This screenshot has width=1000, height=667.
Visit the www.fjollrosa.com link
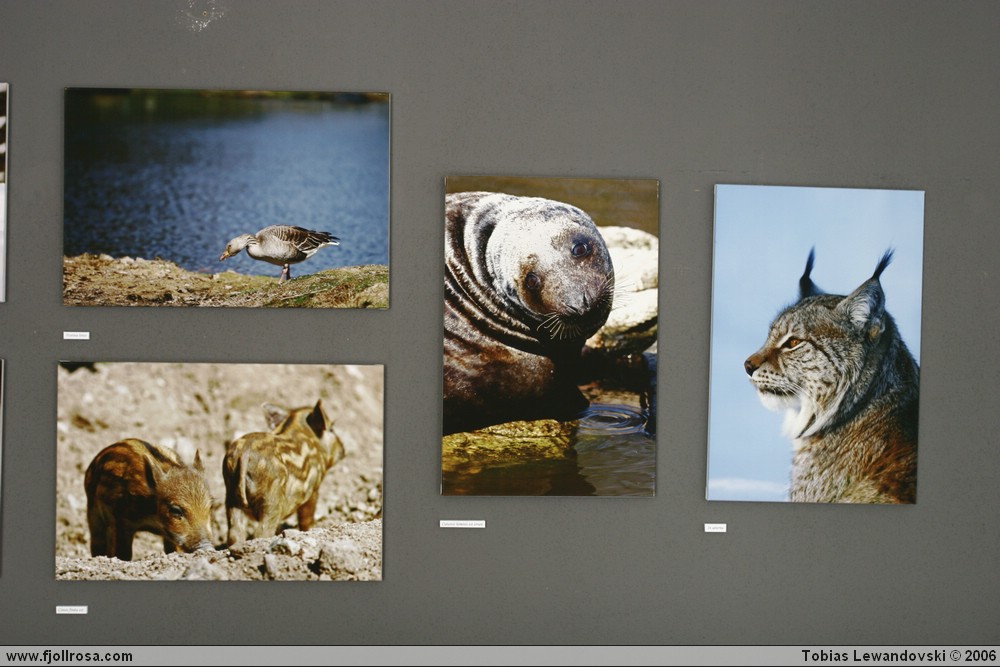(x=69, y=656)
